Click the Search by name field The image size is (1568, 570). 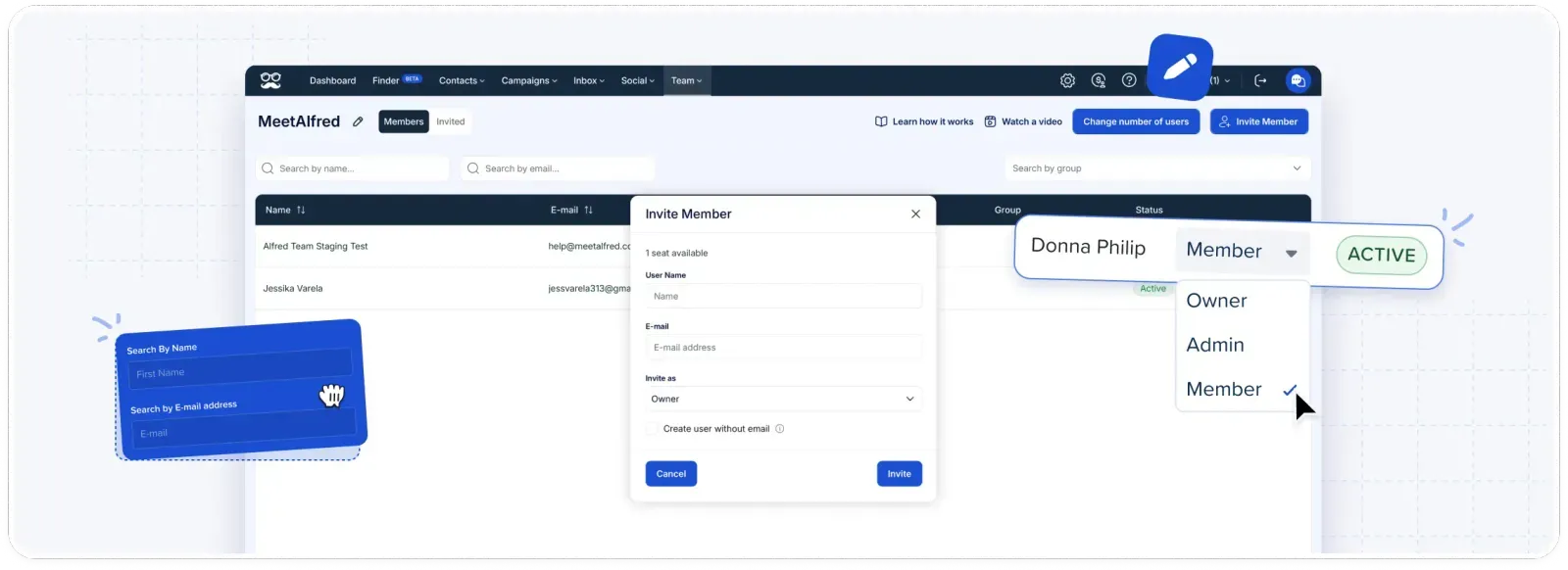point(352,168)
